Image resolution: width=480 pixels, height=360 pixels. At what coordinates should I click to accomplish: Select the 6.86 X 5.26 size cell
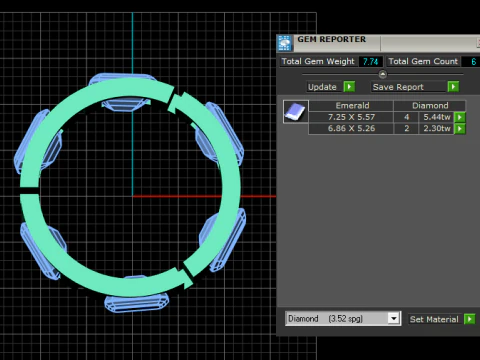[351, 128]
